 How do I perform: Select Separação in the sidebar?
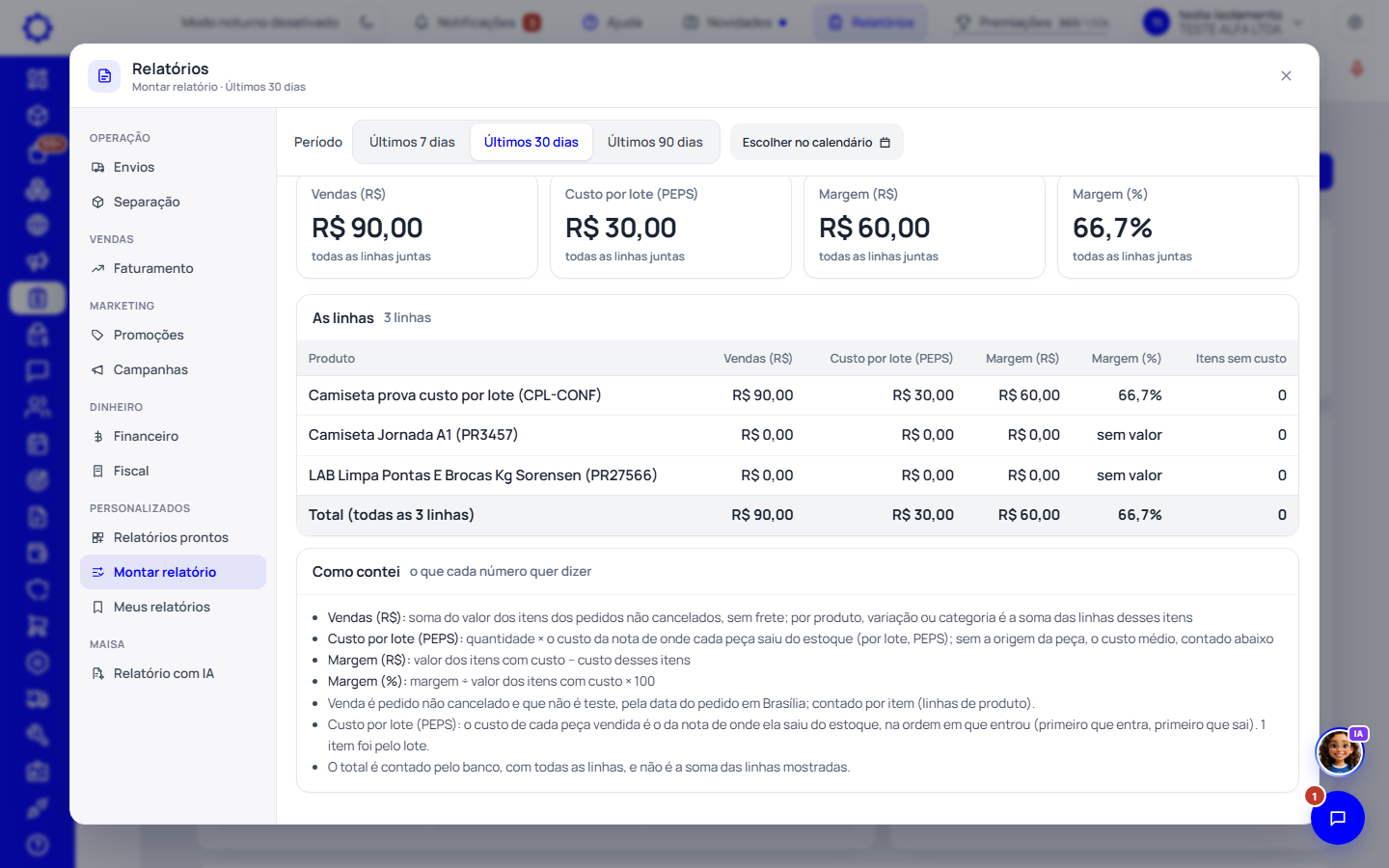(x=173, y=202)
